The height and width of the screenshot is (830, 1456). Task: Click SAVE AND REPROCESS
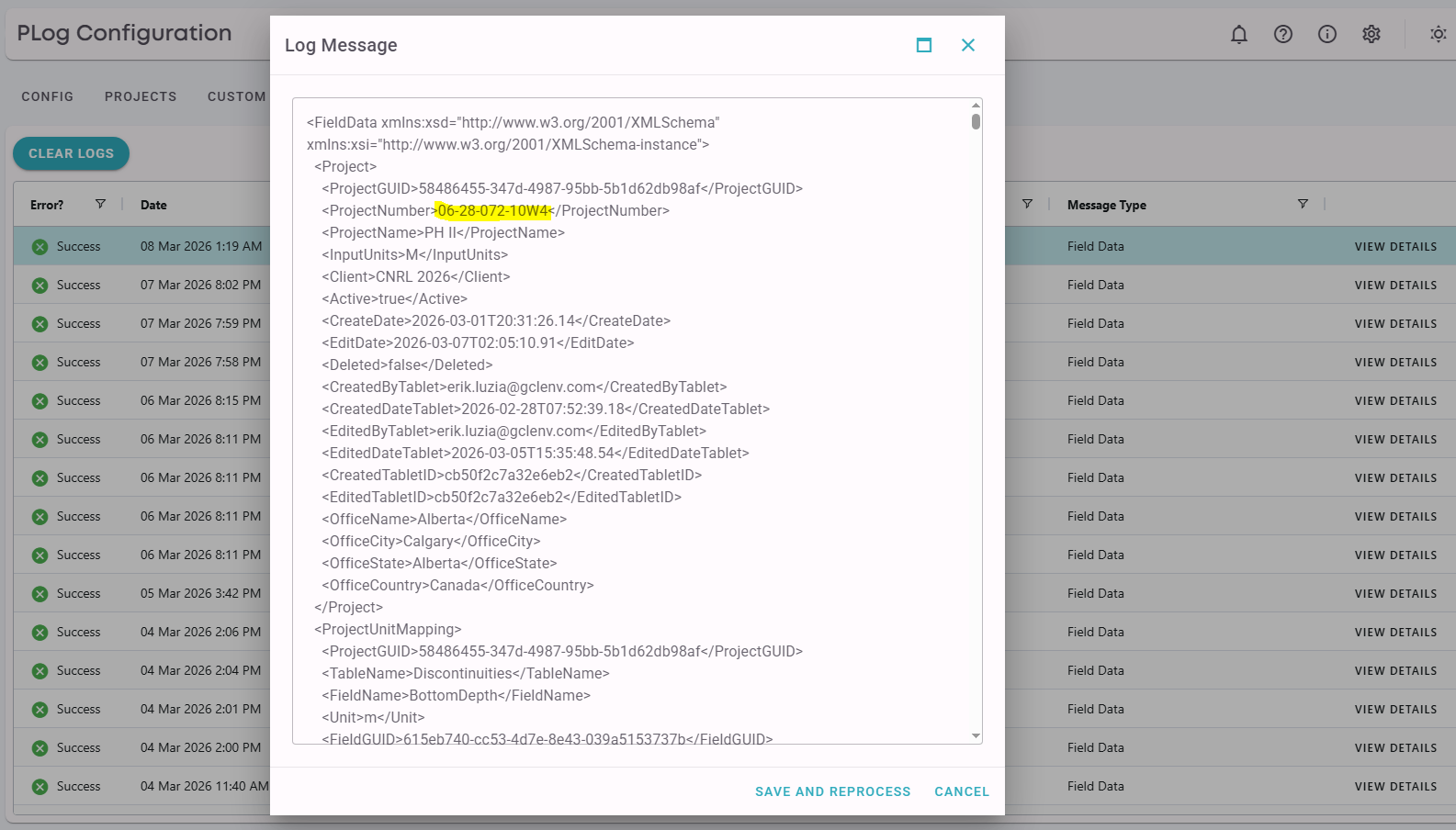(832, 791)
